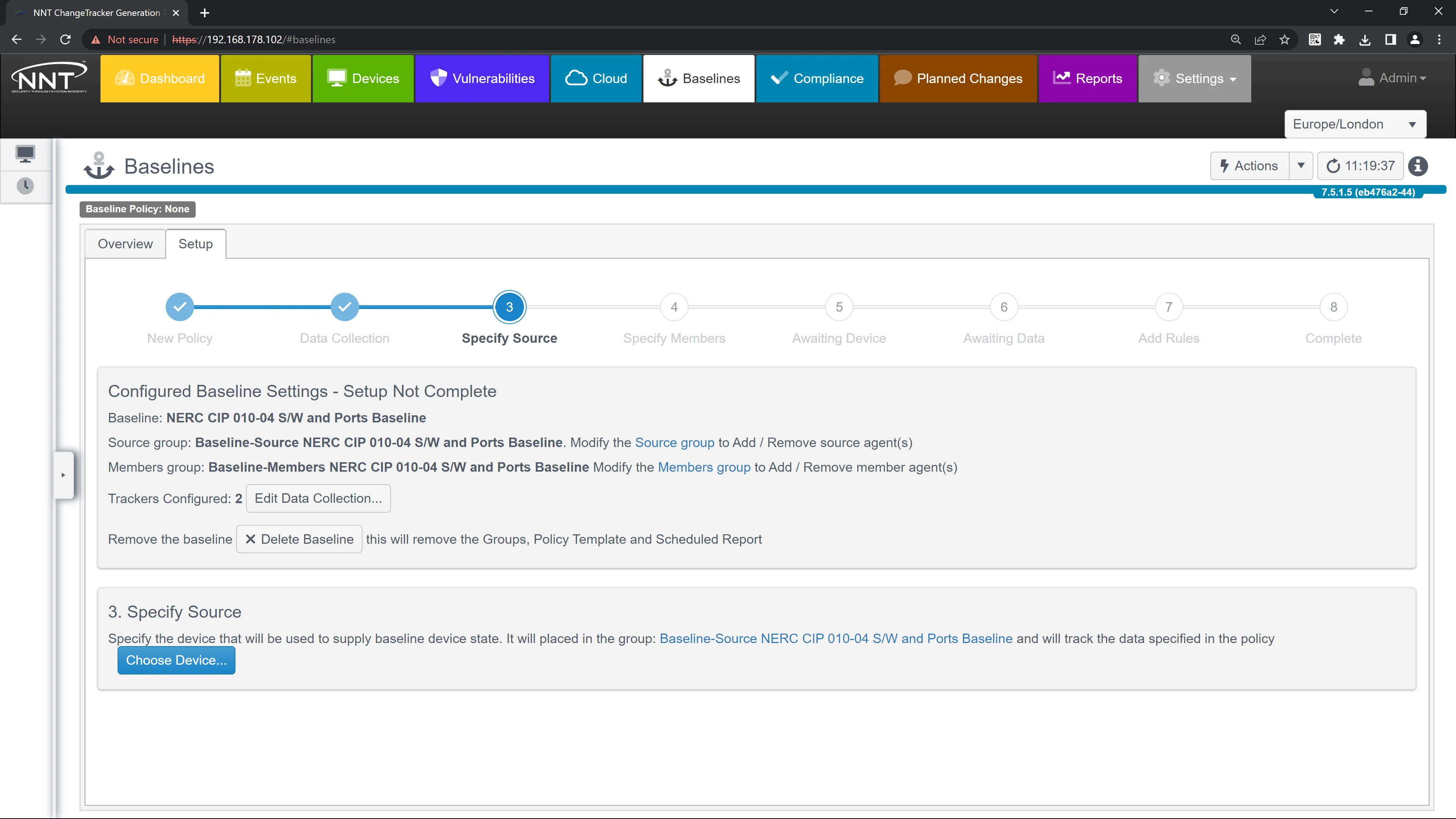The width and height of the screenshot is (1456, 819).
Task: Refresh the page via the 11:19:37 button
Action: point(1360,166)
